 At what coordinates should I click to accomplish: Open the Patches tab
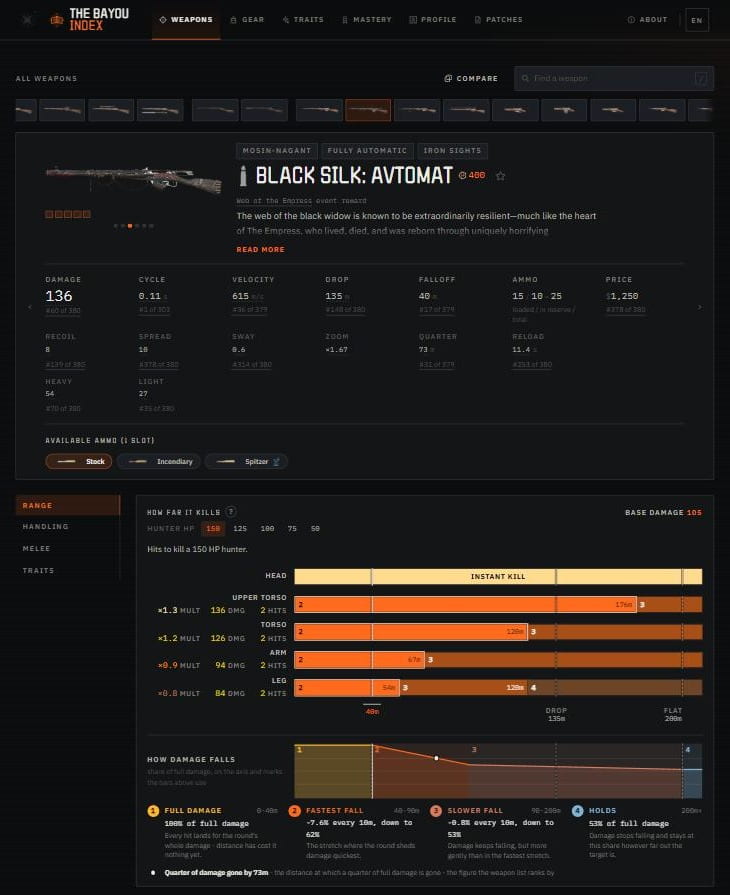[498, 19]
